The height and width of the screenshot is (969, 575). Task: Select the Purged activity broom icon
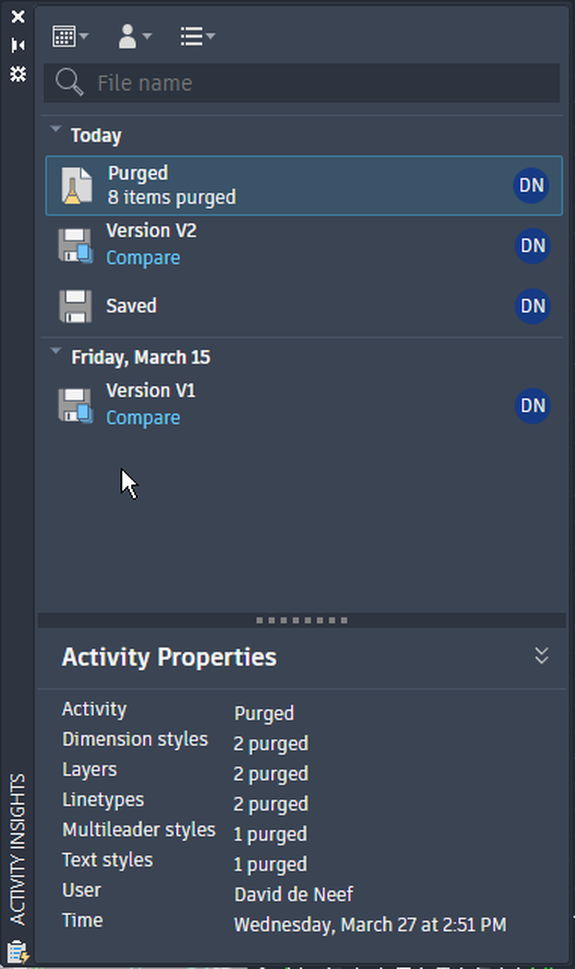pos(76,185)
